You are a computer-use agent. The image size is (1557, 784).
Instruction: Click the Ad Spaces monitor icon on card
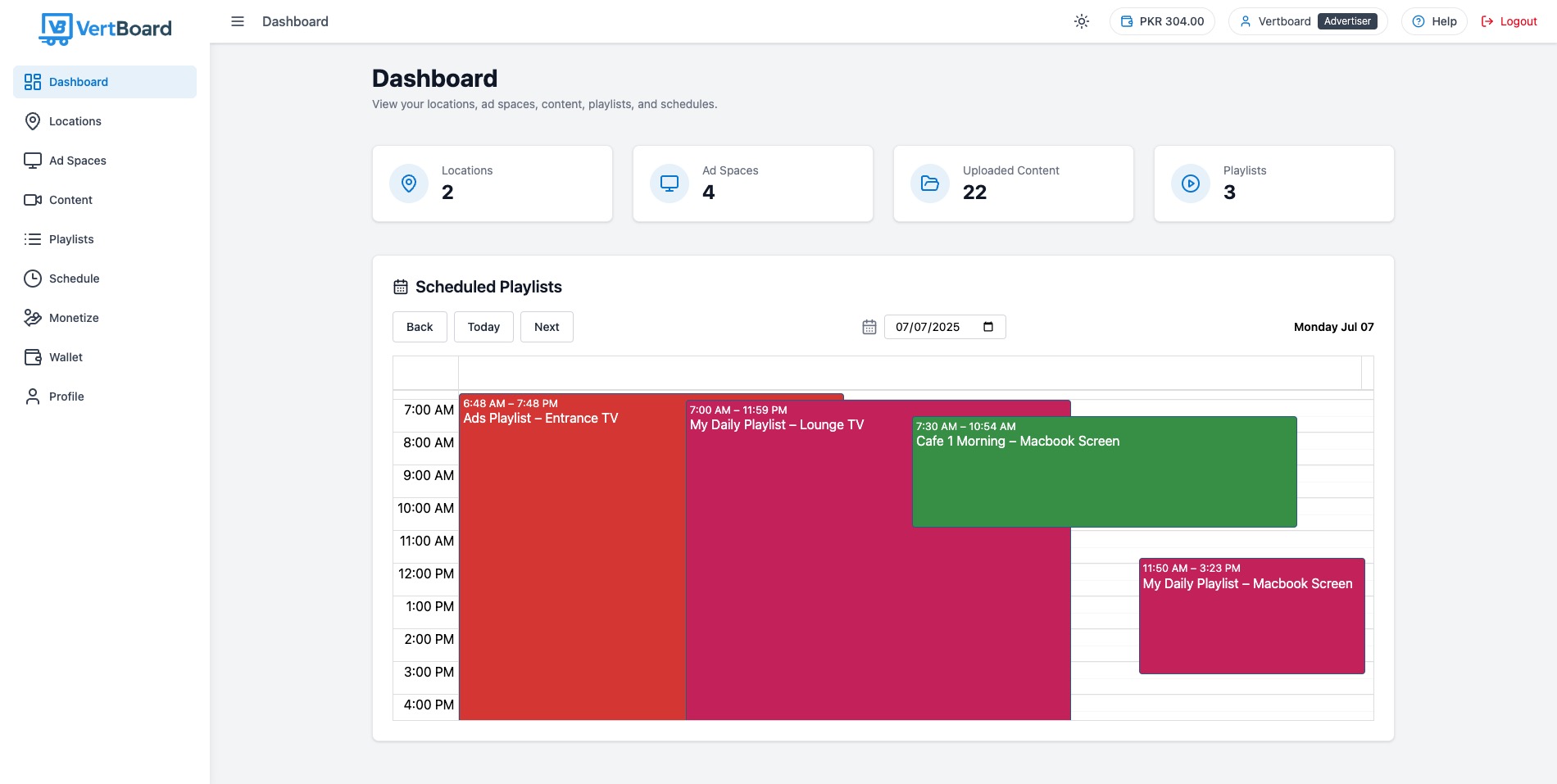coord(670,184)
